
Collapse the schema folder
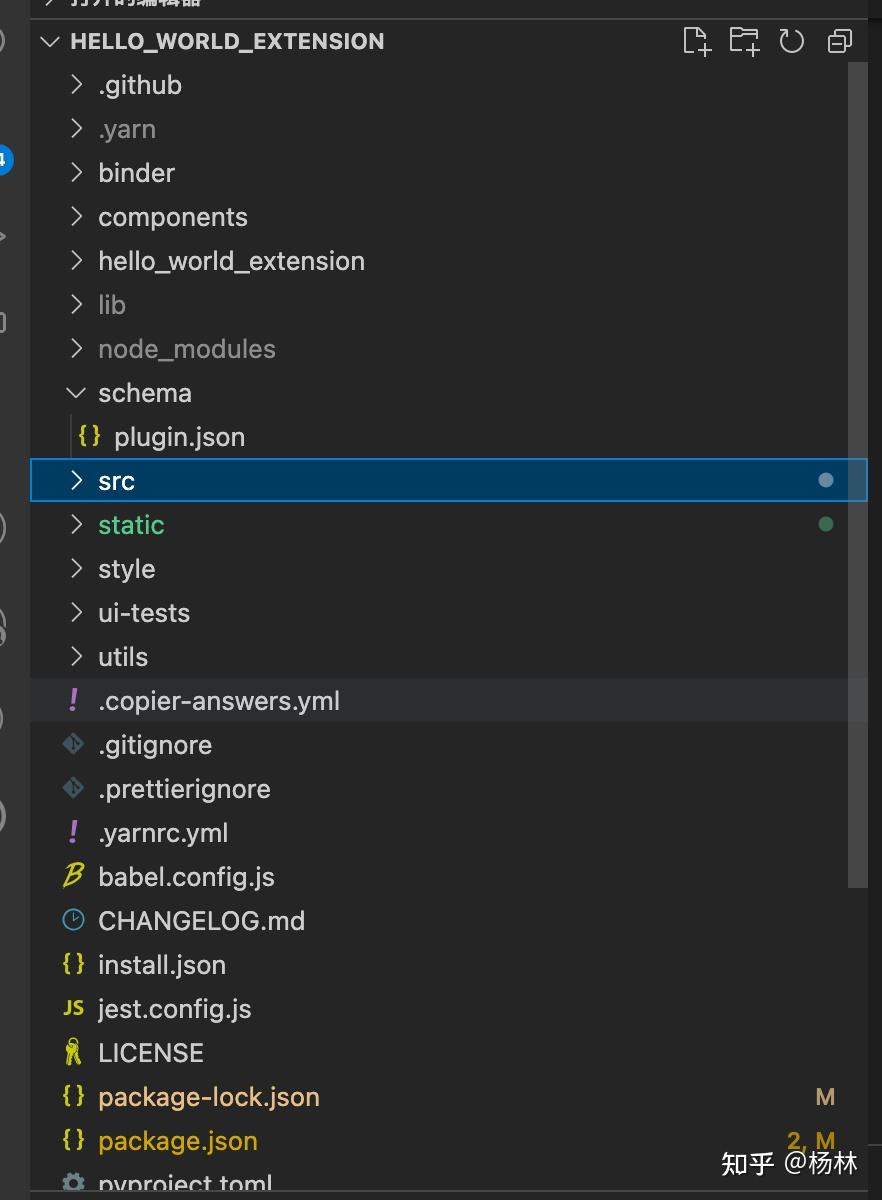[76, 392]
